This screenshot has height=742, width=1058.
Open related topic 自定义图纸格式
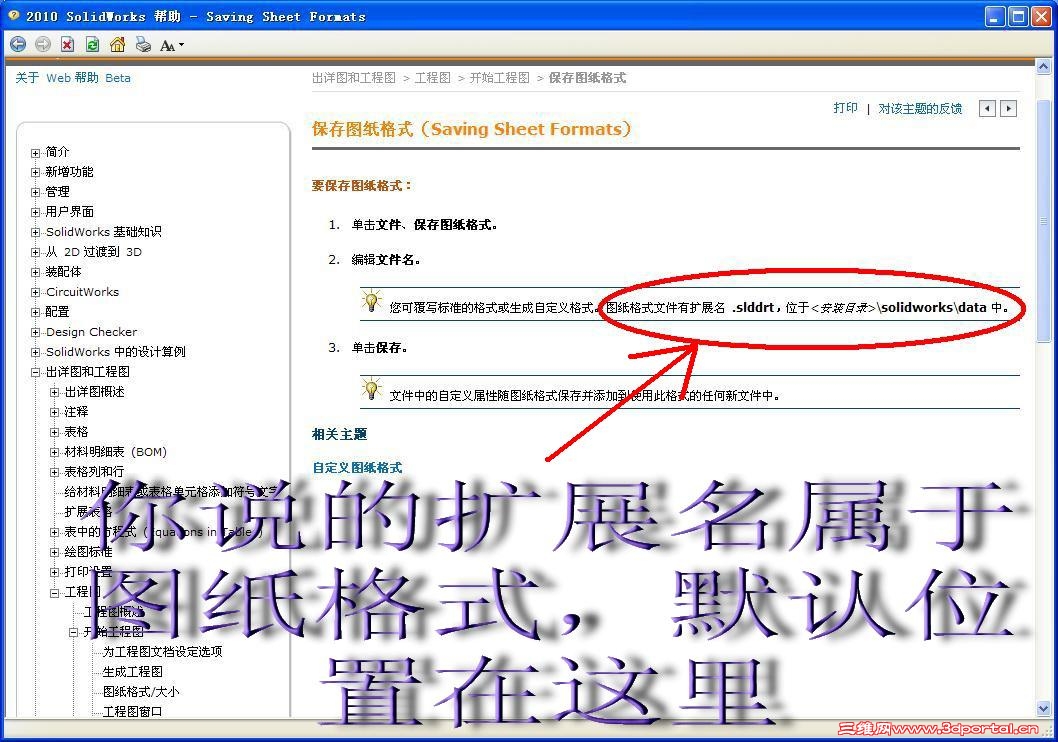(357, 467)
